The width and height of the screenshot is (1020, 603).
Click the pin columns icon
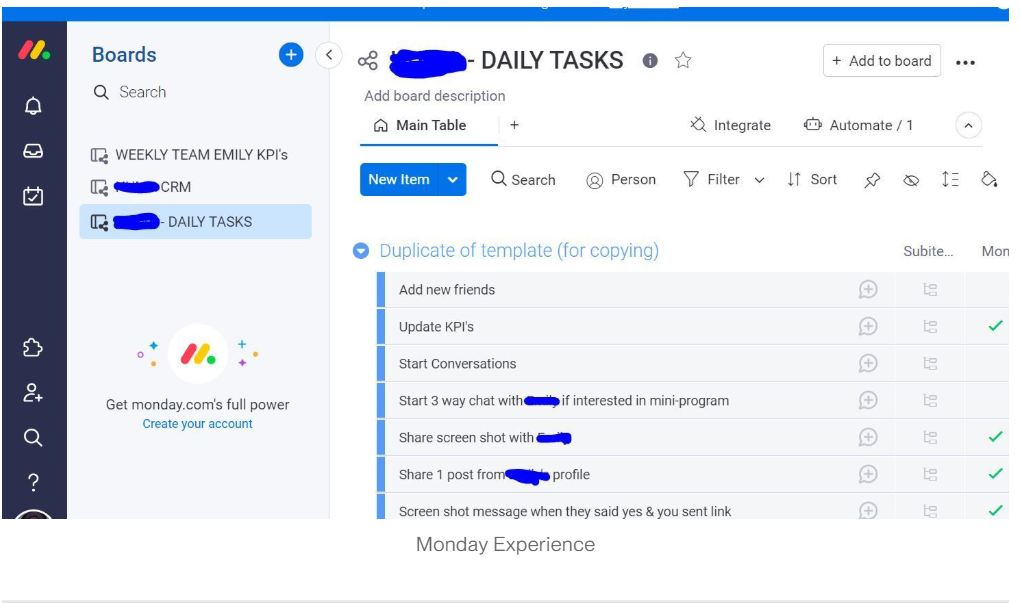pyautogui.click(x=872, y=180)
